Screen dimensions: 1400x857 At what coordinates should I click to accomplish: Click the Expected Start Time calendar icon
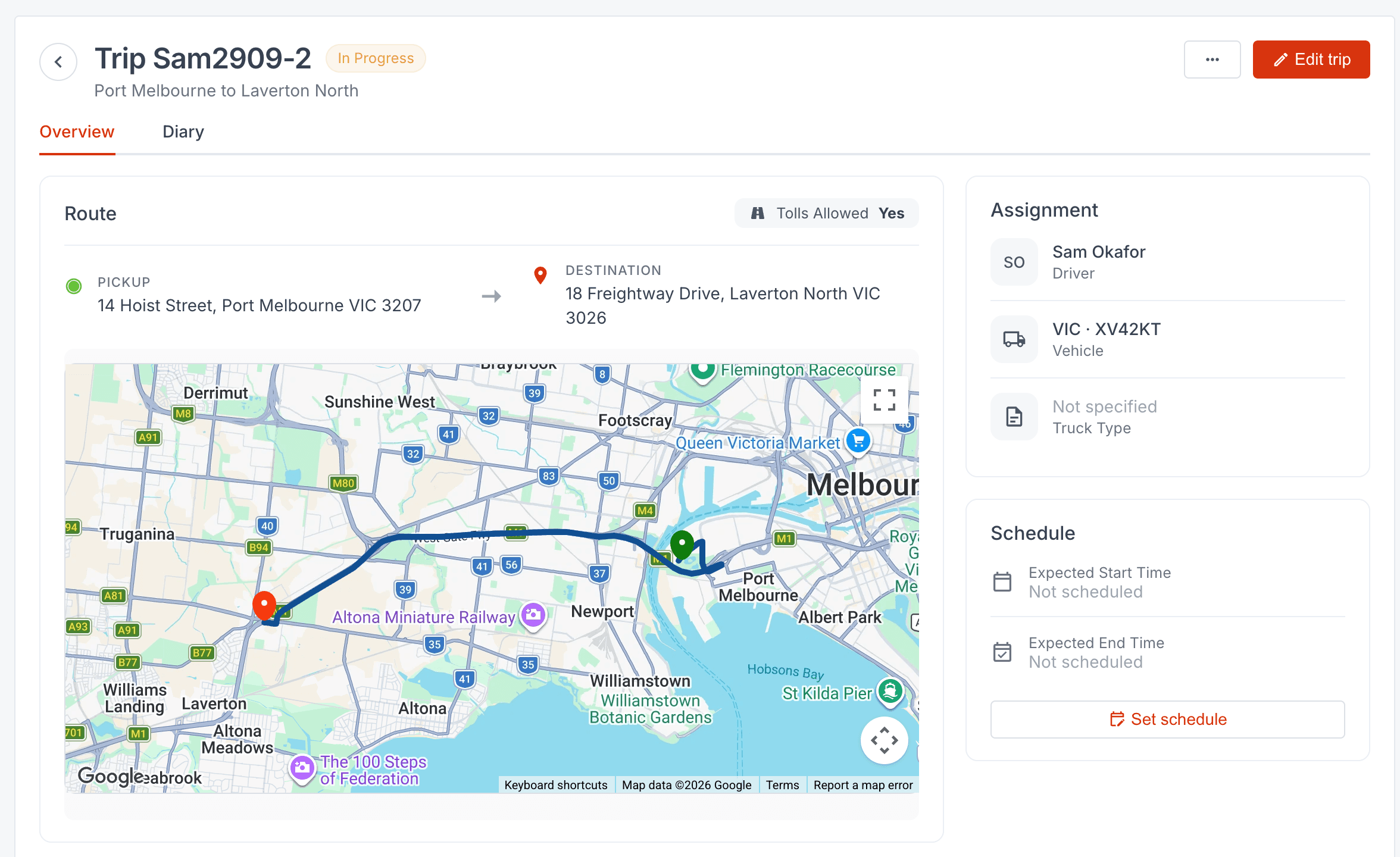point(1002,581)
